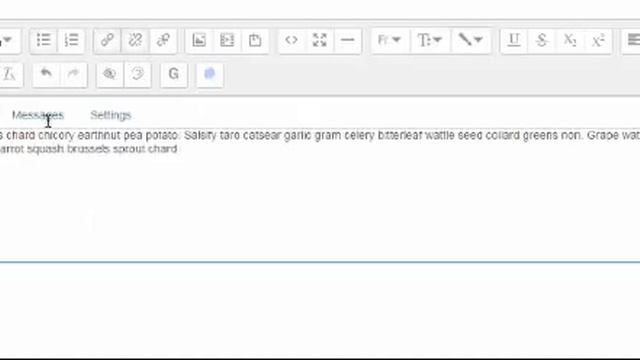Run the accessibility checker eye icon
640x360 pixels.
(x=109, y=74)
